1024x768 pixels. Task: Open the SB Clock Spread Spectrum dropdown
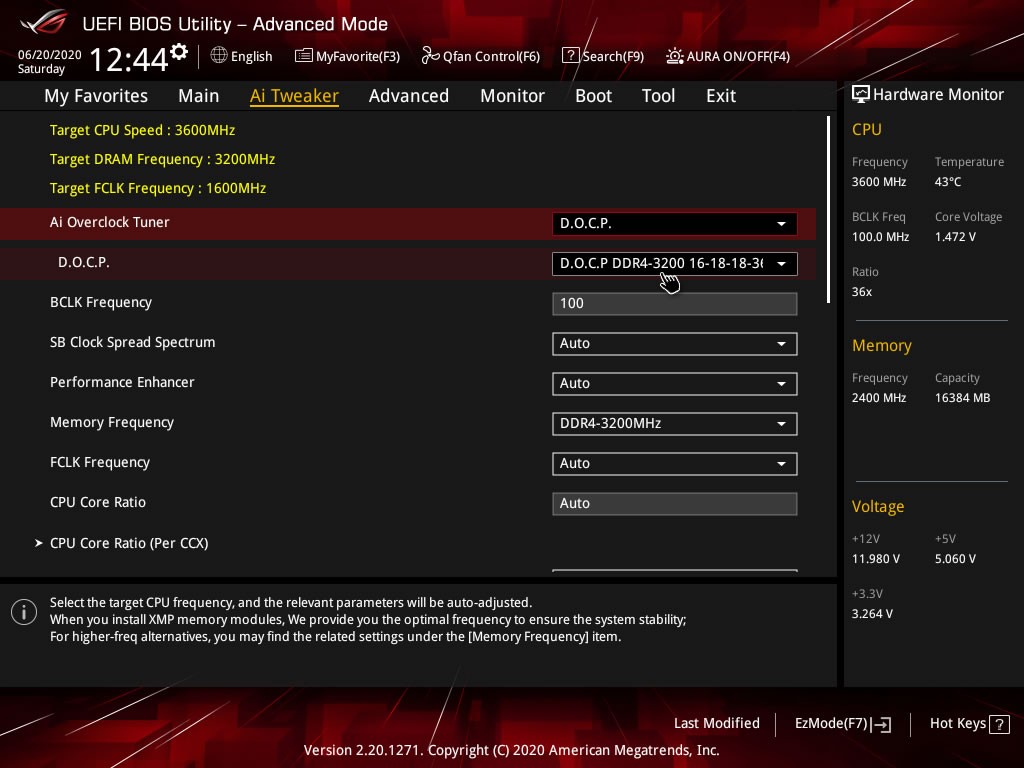(x=674, y=344)
